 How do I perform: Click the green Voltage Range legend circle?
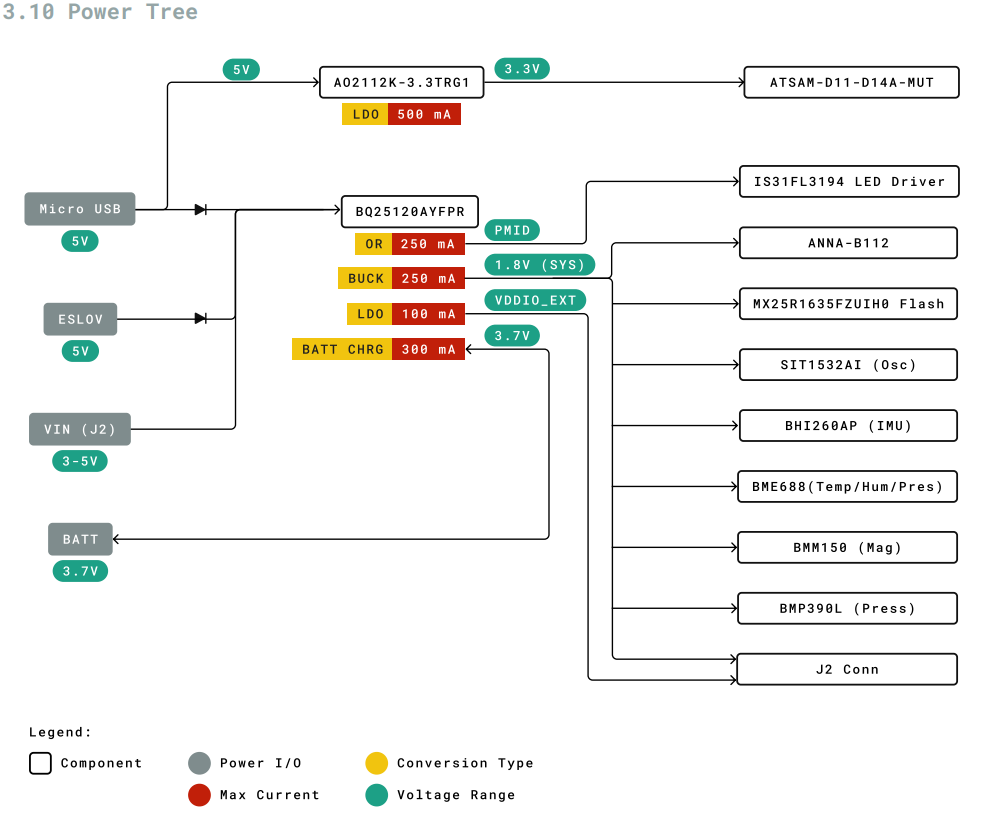coord(376,795)
